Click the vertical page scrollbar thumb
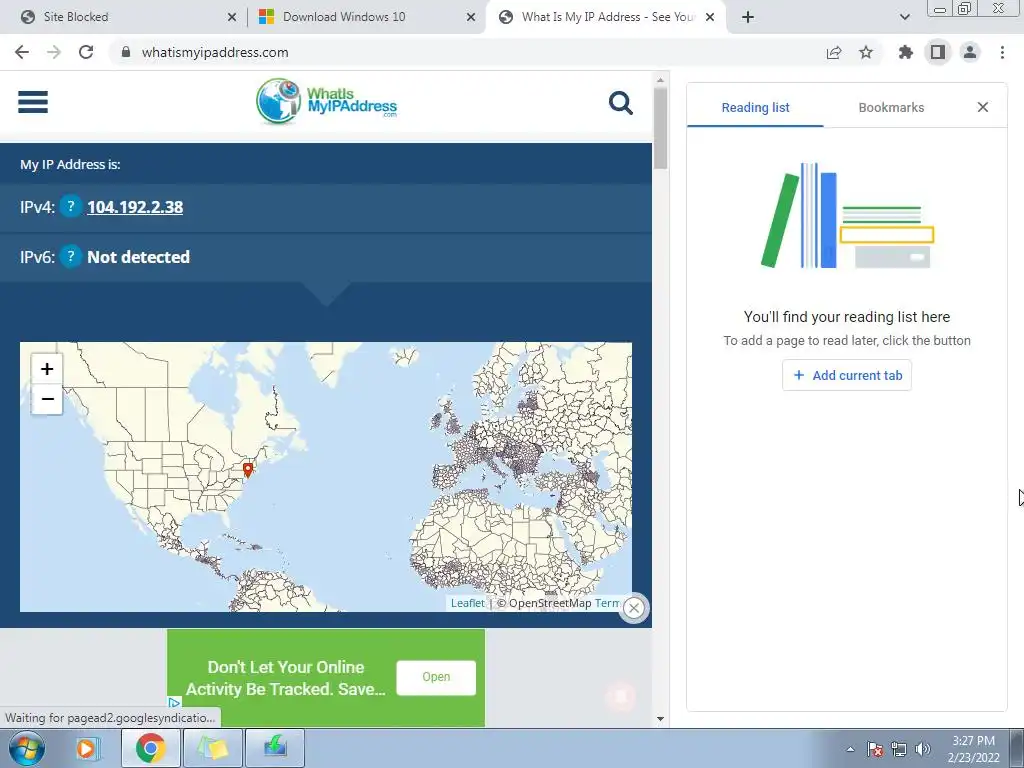1024x768 pixels. (660, 128)
